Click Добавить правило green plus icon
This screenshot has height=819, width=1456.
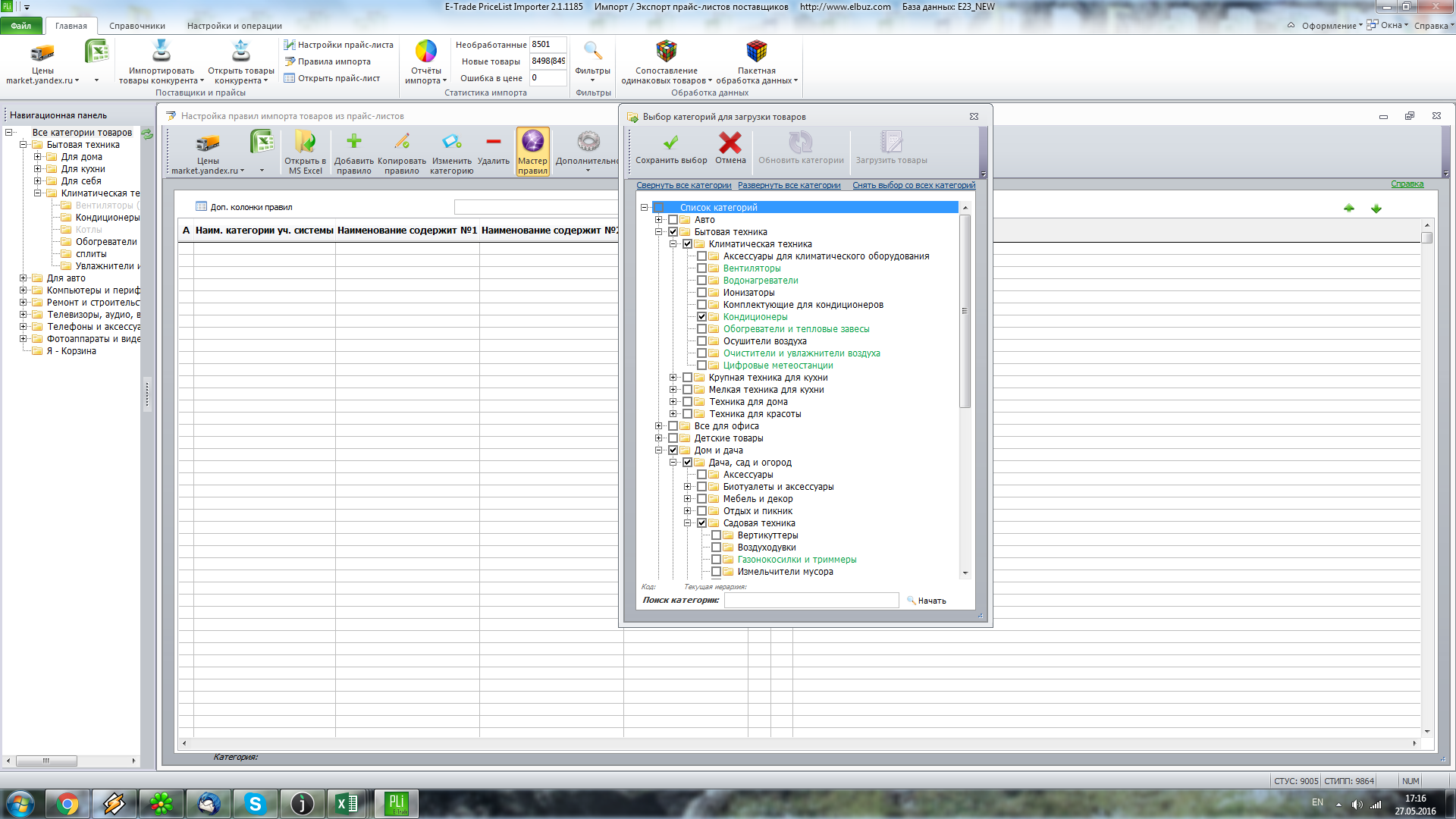pos(354,141)
